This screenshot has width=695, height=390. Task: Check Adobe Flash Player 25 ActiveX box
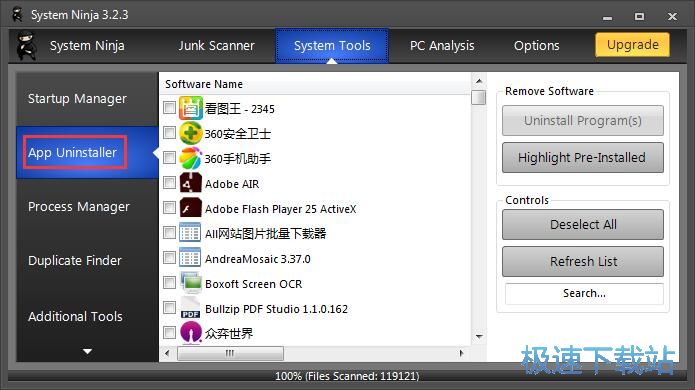coord(169,207)
